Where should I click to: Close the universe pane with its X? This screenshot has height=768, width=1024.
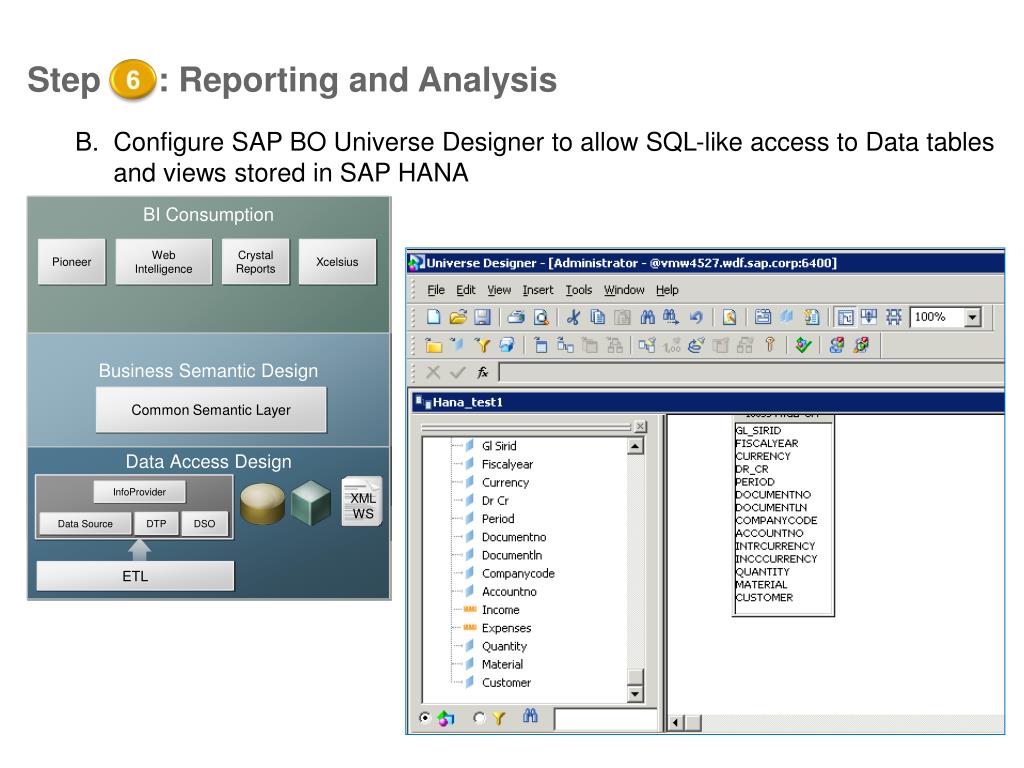point(641,426)
